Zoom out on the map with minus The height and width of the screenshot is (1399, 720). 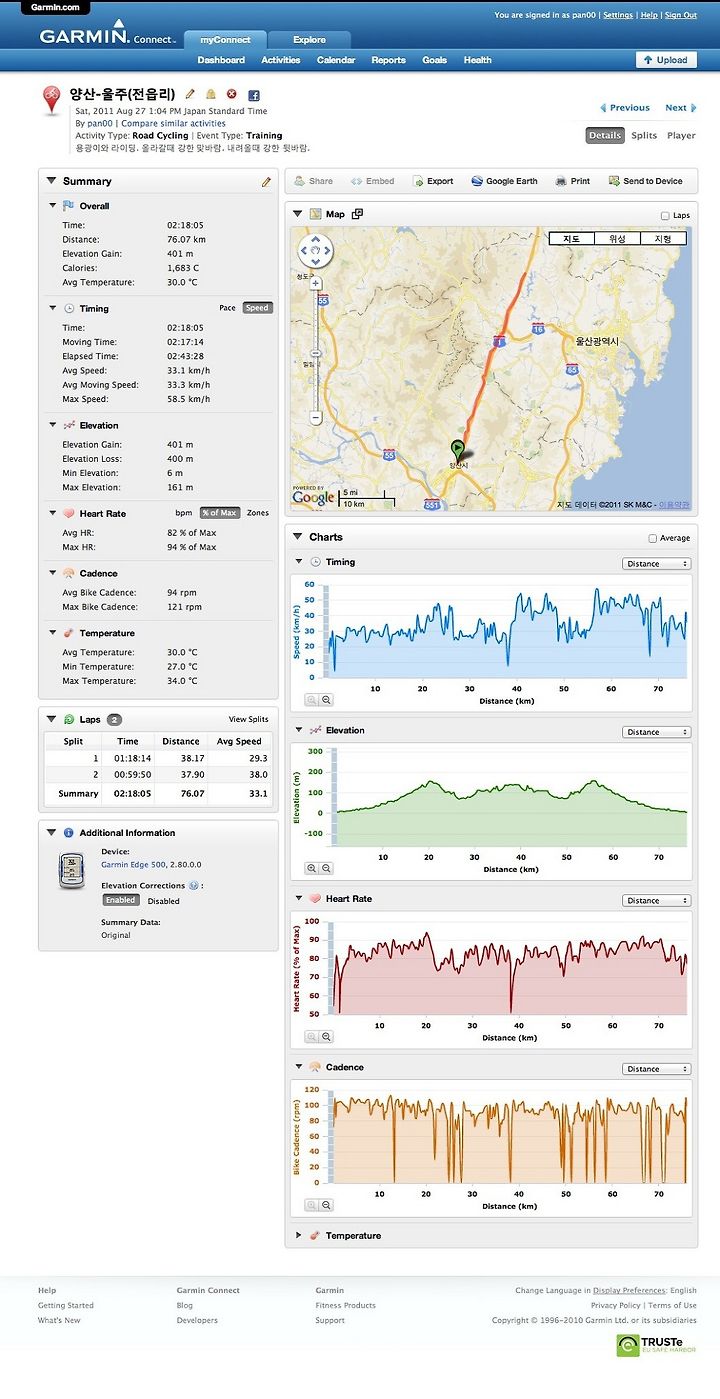(315, 417)
